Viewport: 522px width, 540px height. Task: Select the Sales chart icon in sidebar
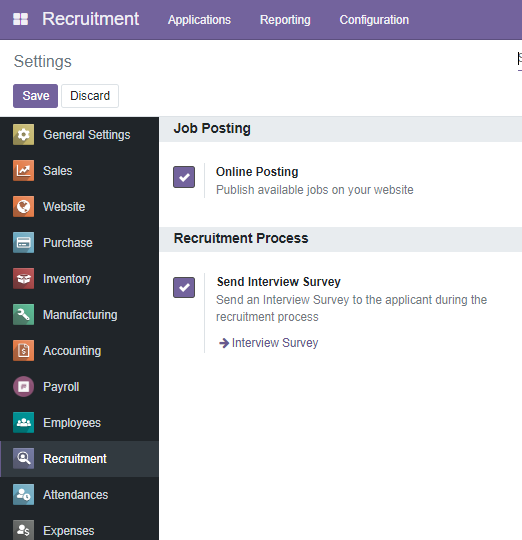[23, 170]
